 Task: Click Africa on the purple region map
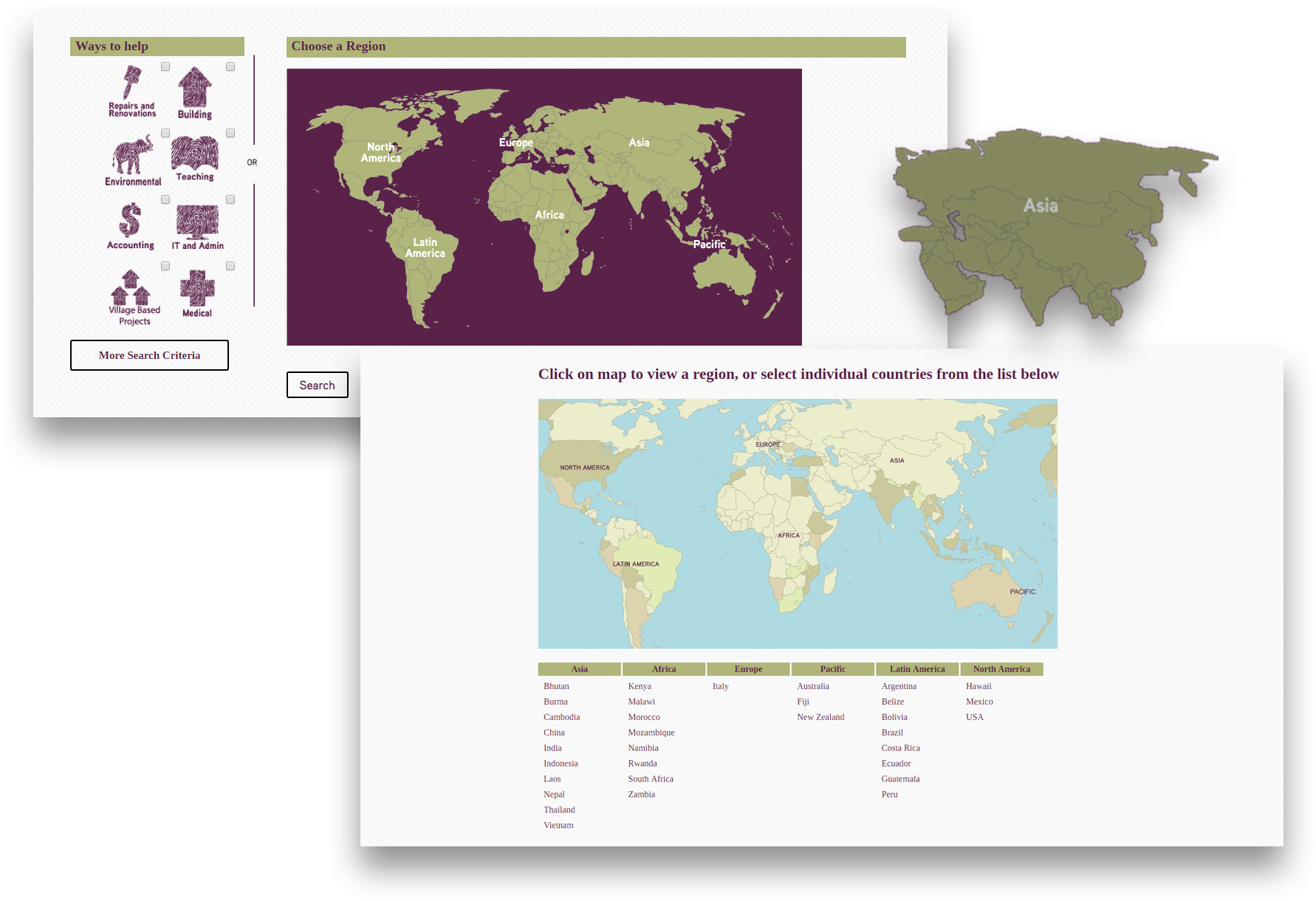pos(549,214)
